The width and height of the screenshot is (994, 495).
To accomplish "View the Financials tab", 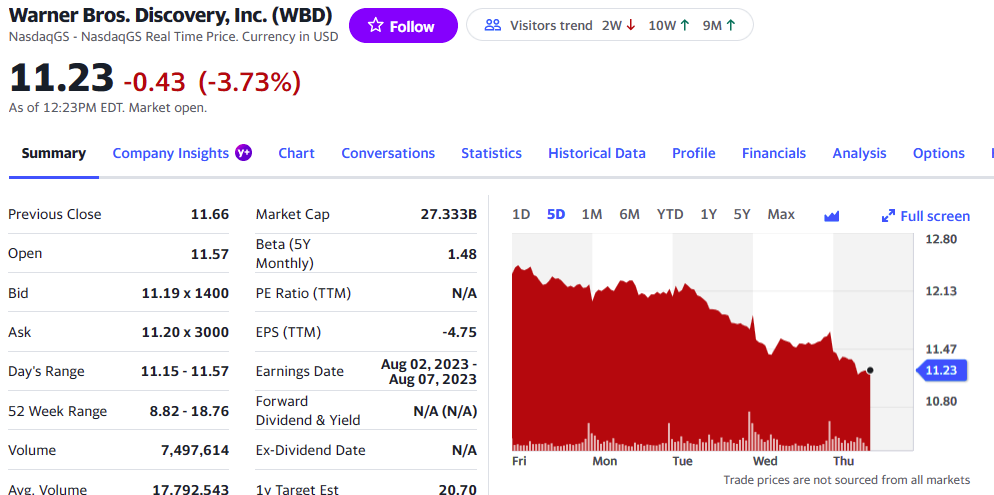I will click(x=774, y=153).
